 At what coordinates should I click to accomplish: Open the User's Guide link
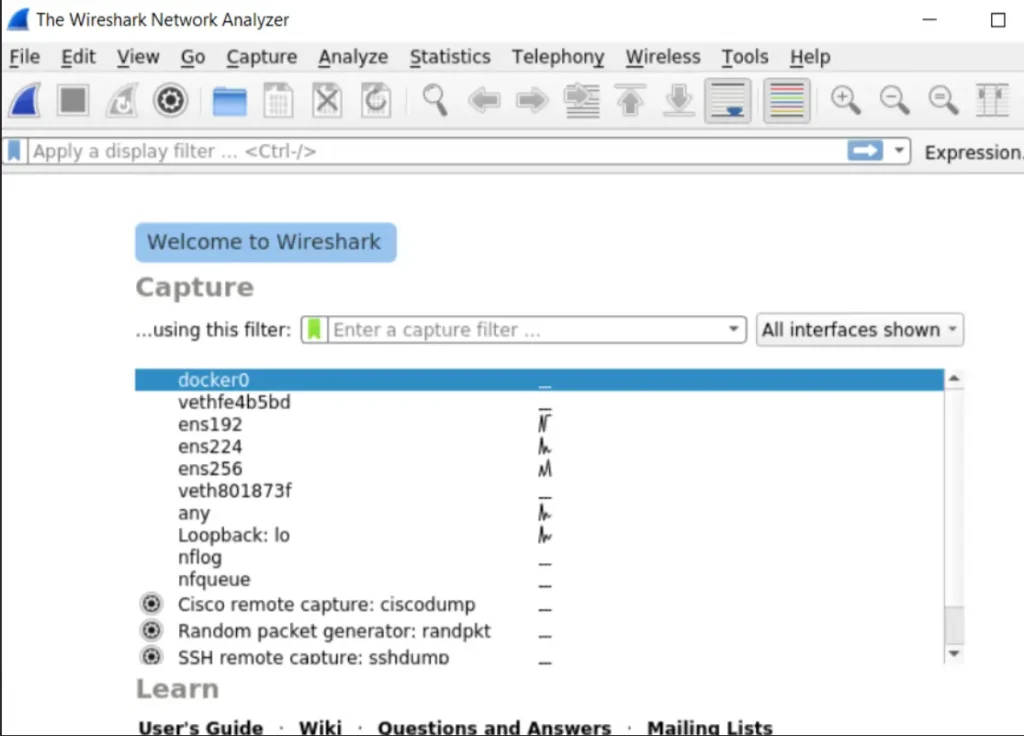tap(201, 728)
